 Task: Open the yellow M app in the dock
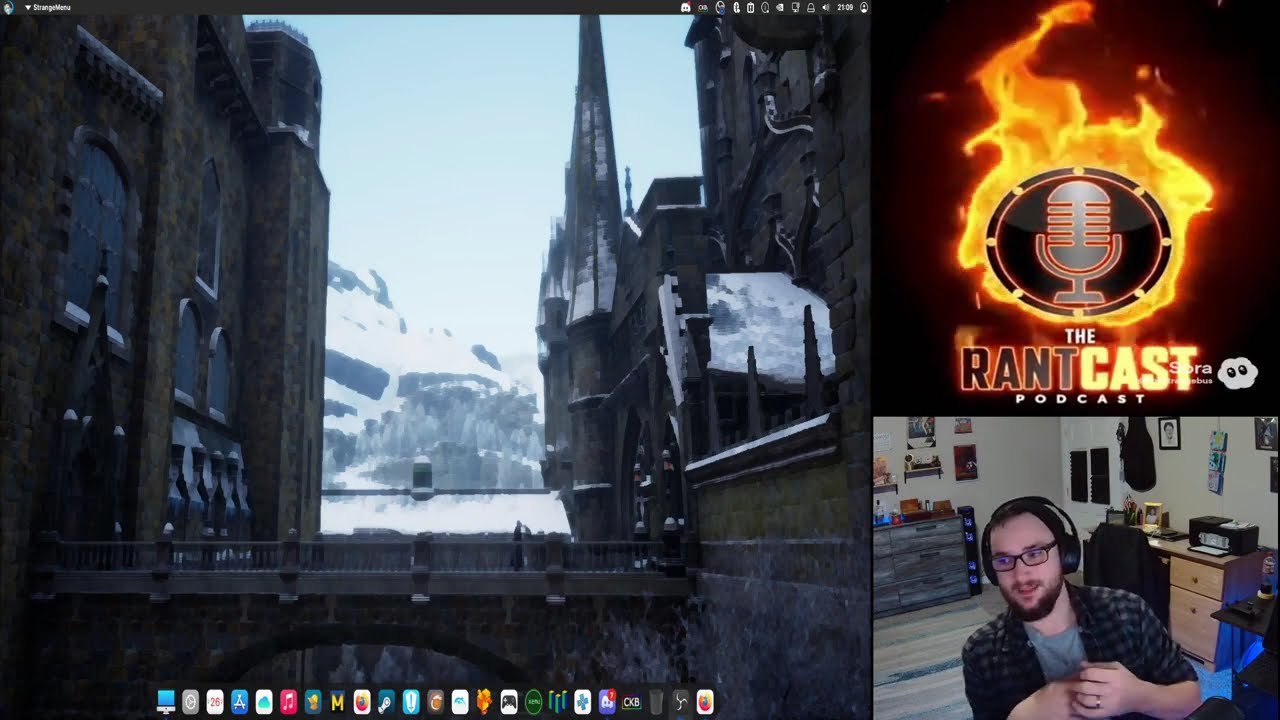(337, 702)
